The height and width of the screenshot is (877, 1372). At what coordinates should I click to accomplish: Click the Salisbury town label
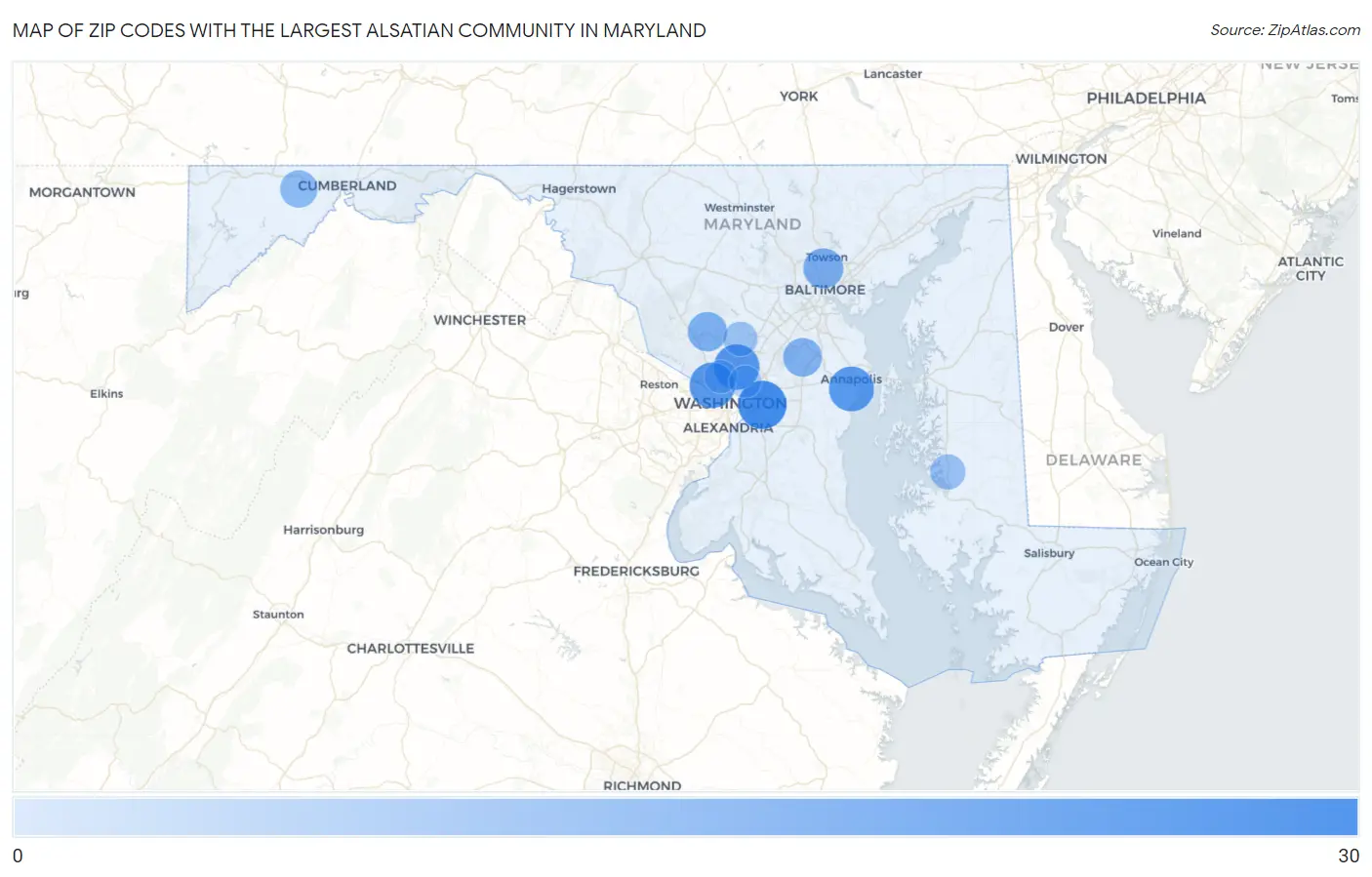(x=1049, y=553)
